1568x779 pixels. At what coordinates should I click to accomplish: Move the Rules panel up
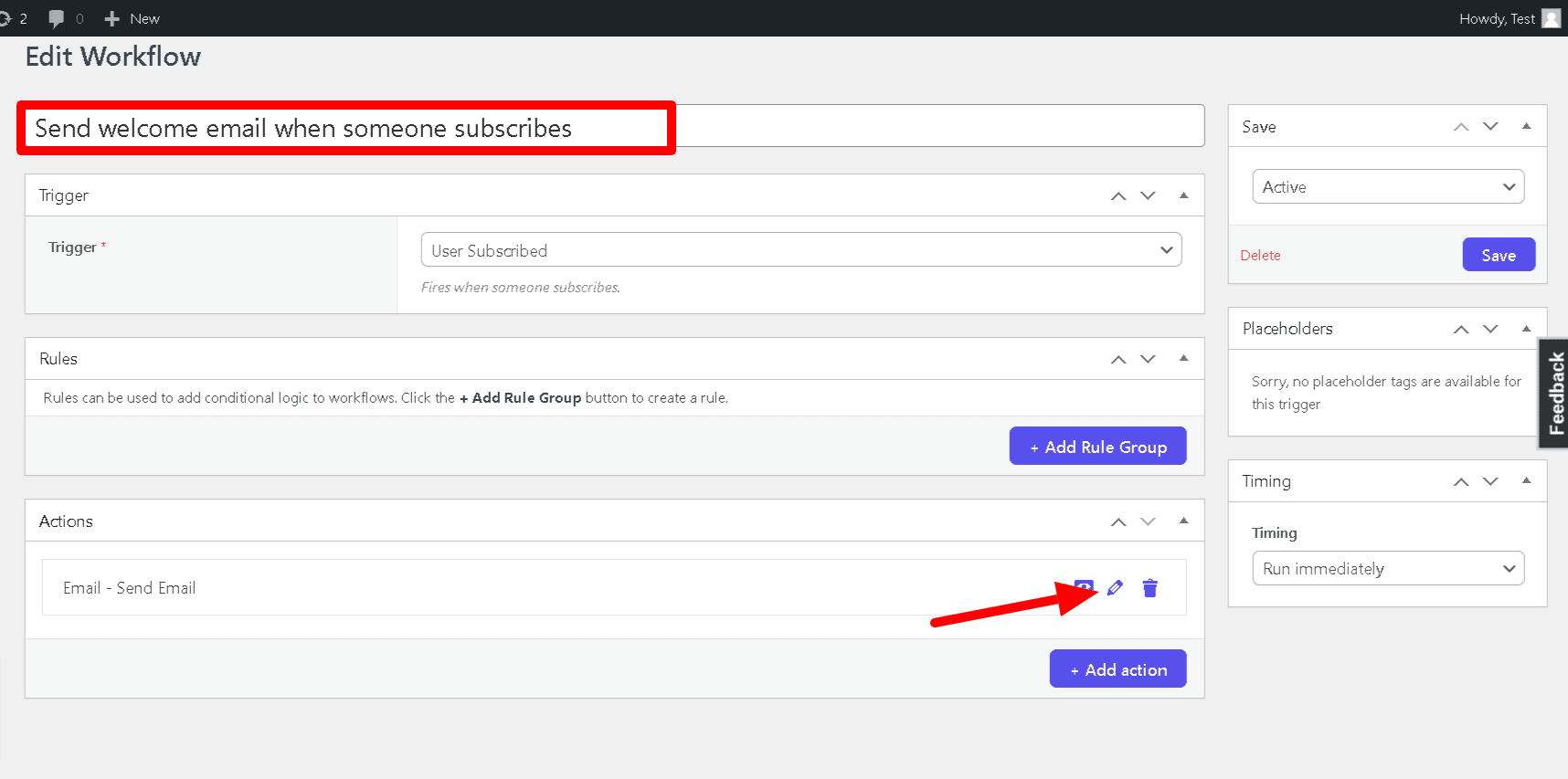coord(1118,359)
